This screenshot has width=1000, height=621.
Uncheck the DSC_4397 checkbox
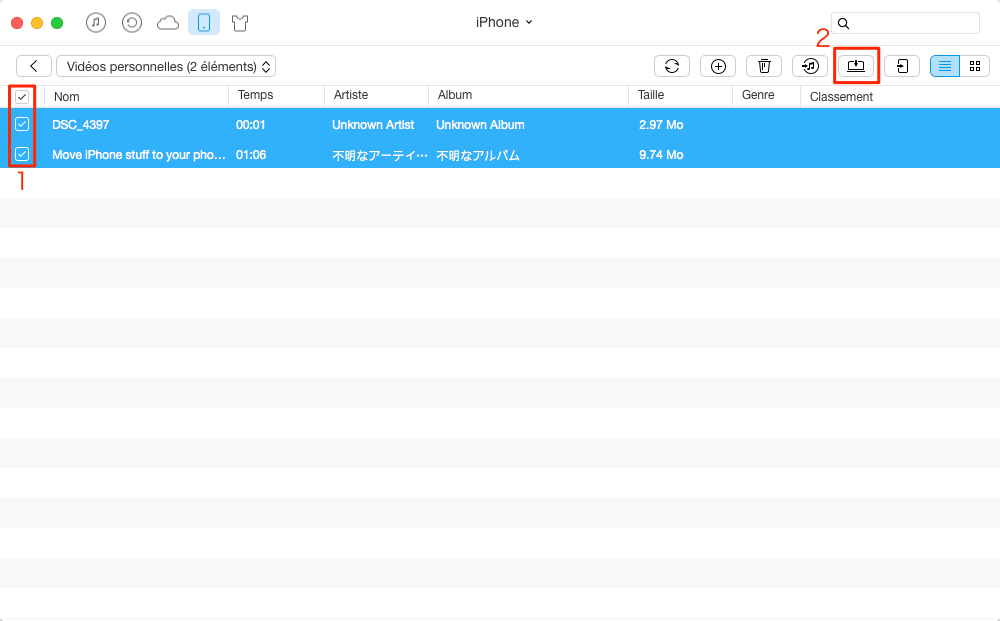(22, 124)
